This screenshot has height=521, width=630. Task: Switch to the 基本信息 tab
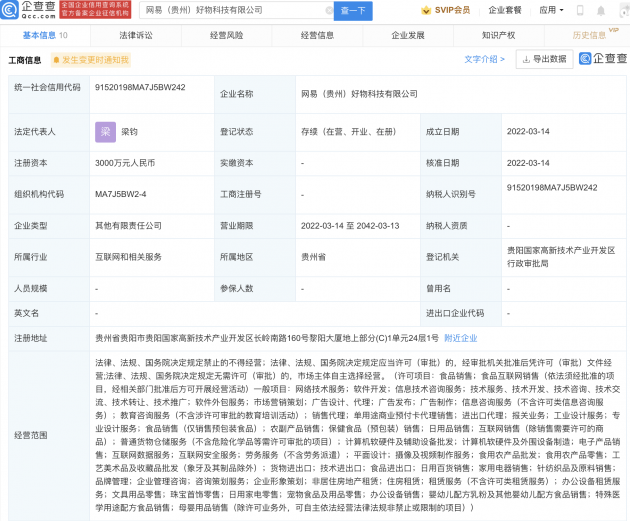[x=45, y=35]
